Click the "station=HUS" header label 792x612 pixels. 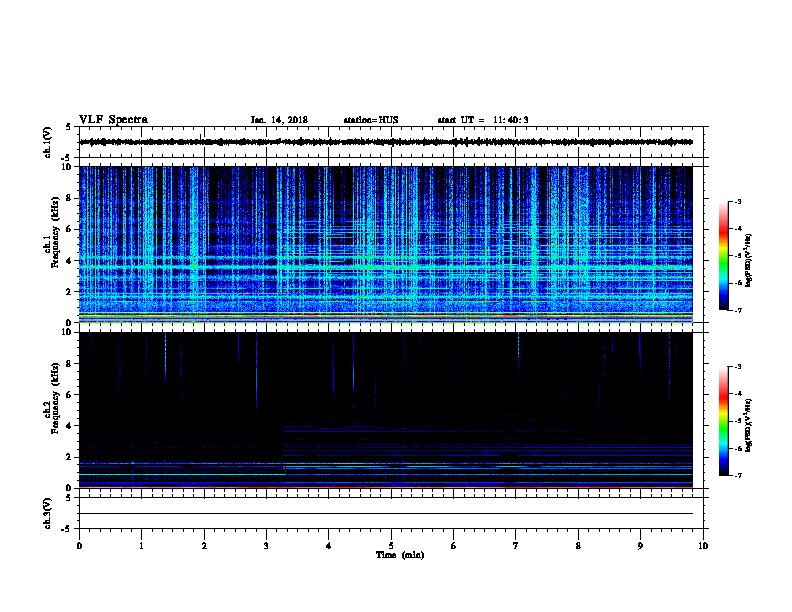371,120
